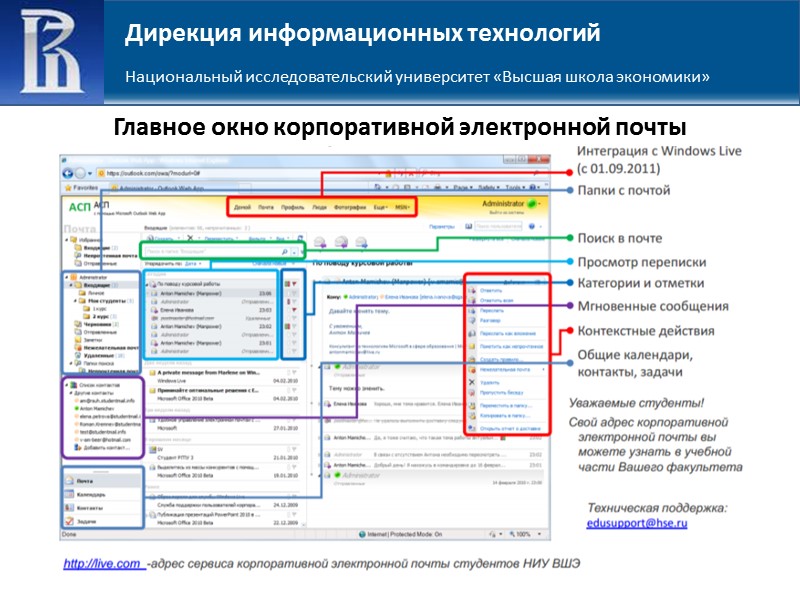Screen dimensions: 800x600
Task: Click the address book icon beside the people search
Action: tap(468, 226)
